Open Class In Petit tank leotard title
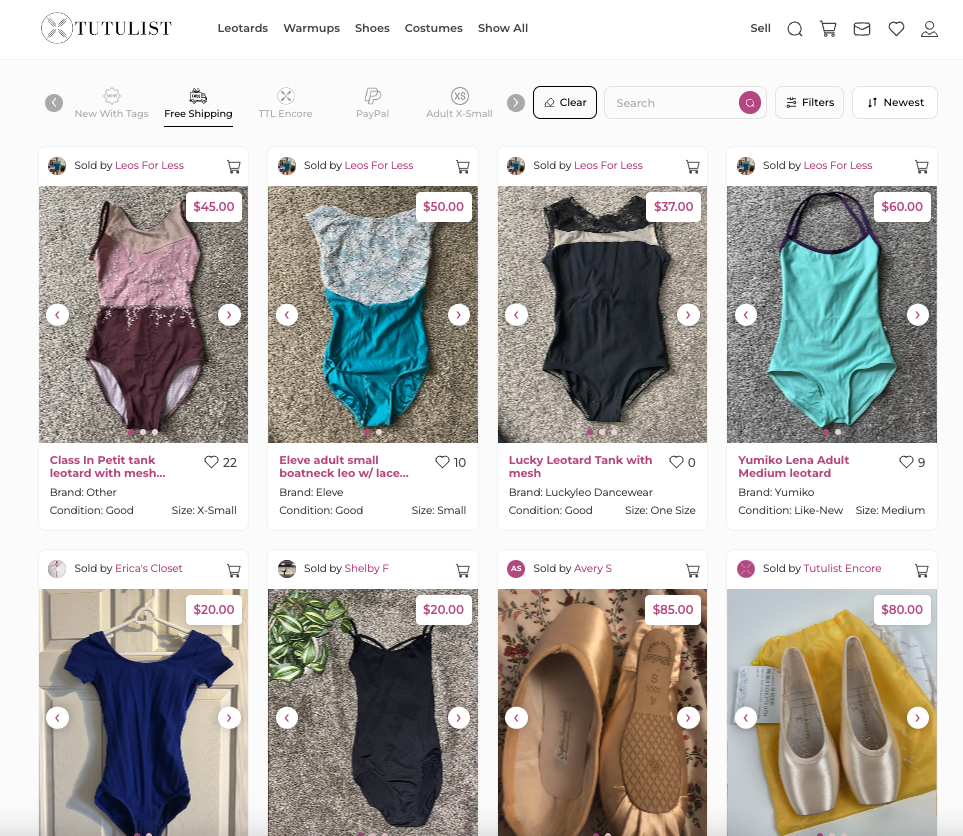Image resolution: width=963 pixels, height=836 pixels. point(107,466)
